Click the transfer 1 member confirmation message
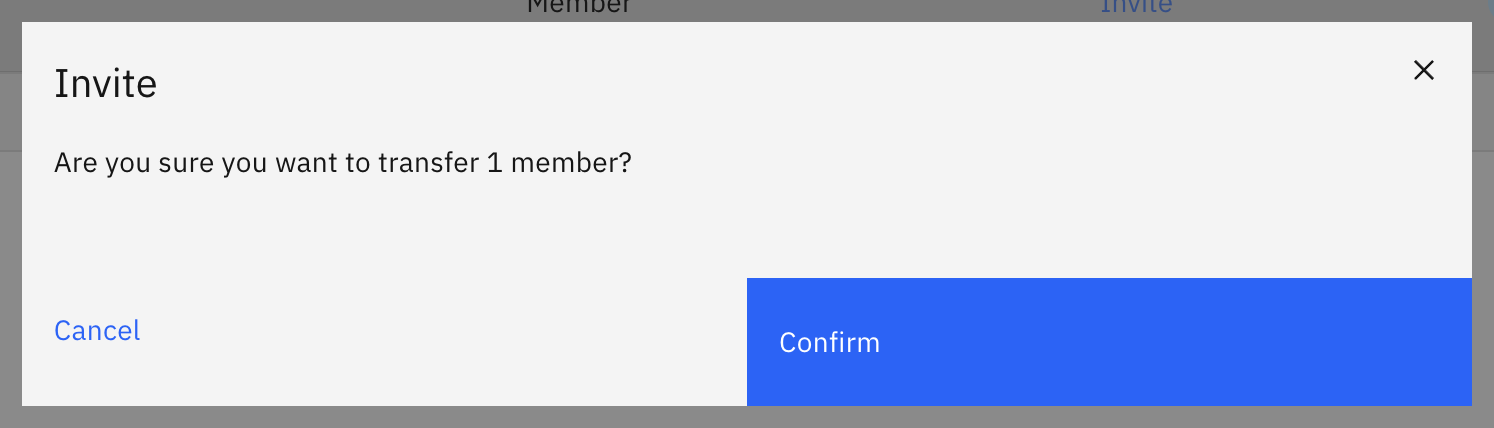This screenshot has width=1494, height=428. click(343, 163)
